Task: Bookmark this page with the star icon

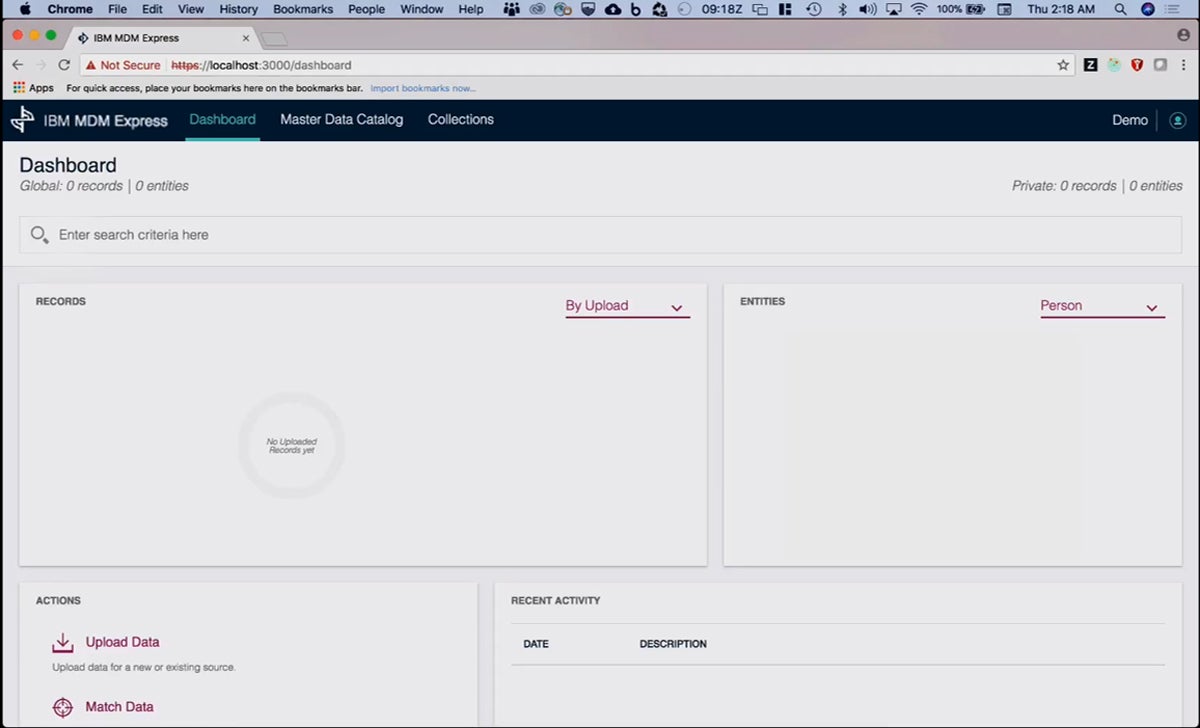Action: click(x=1063, y=65)
